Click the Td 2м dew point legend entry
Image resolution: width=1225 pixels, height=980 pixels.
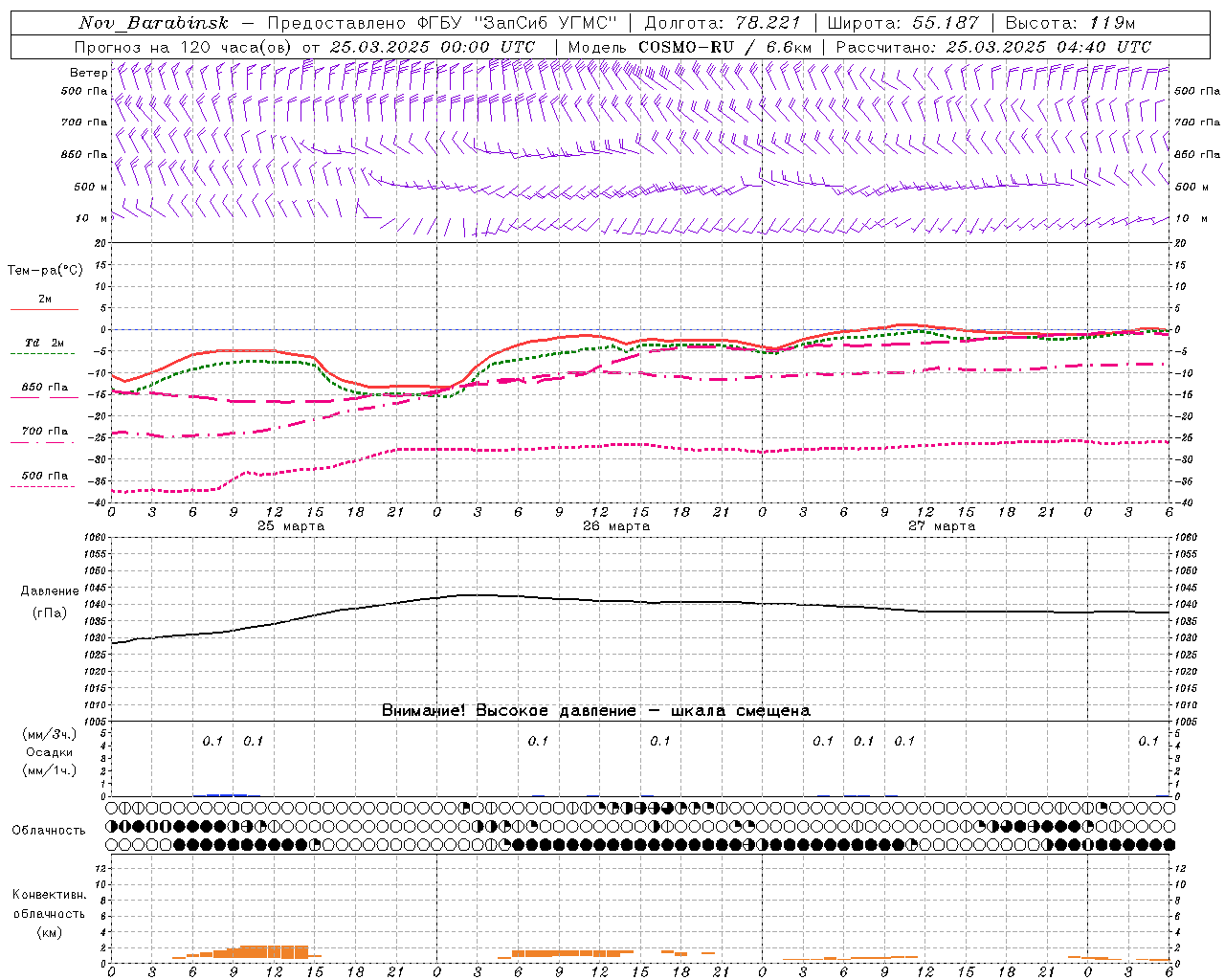pos(45,343)
